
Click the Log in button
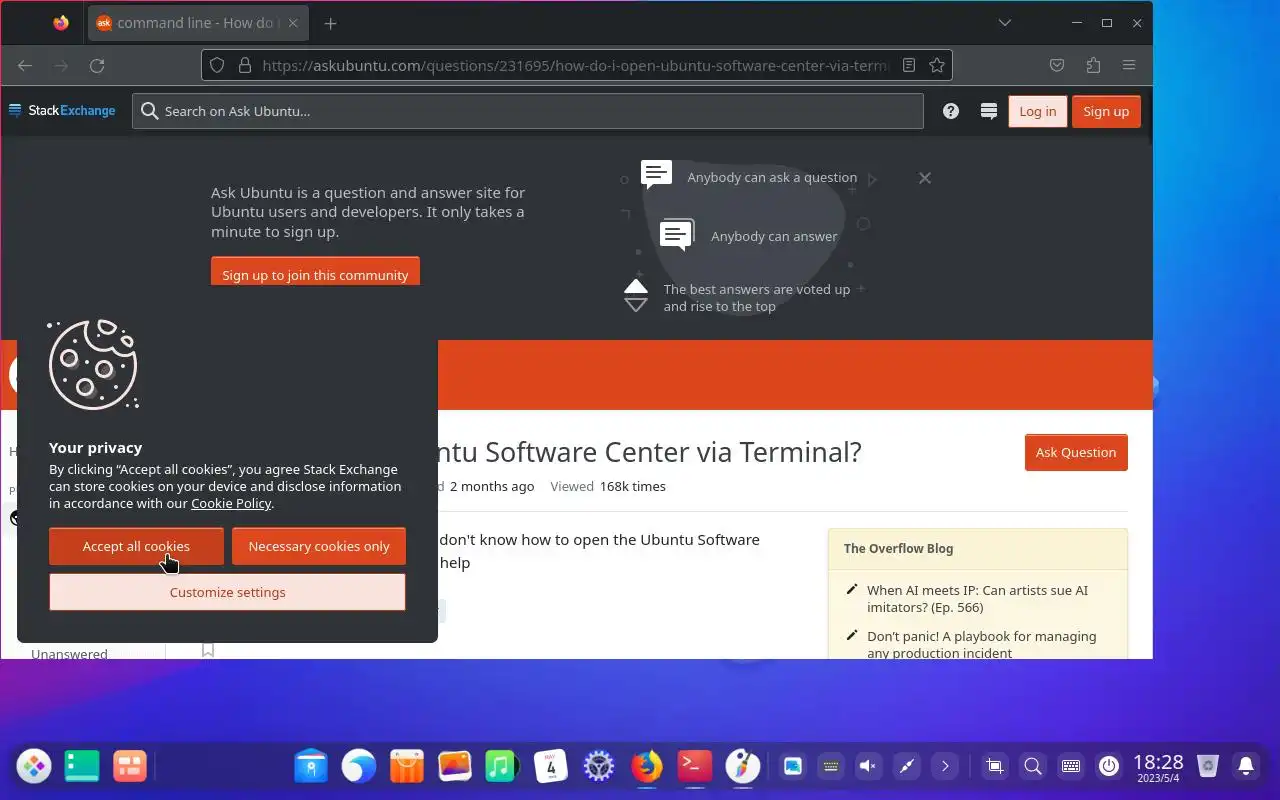(x=1038, y=111)
